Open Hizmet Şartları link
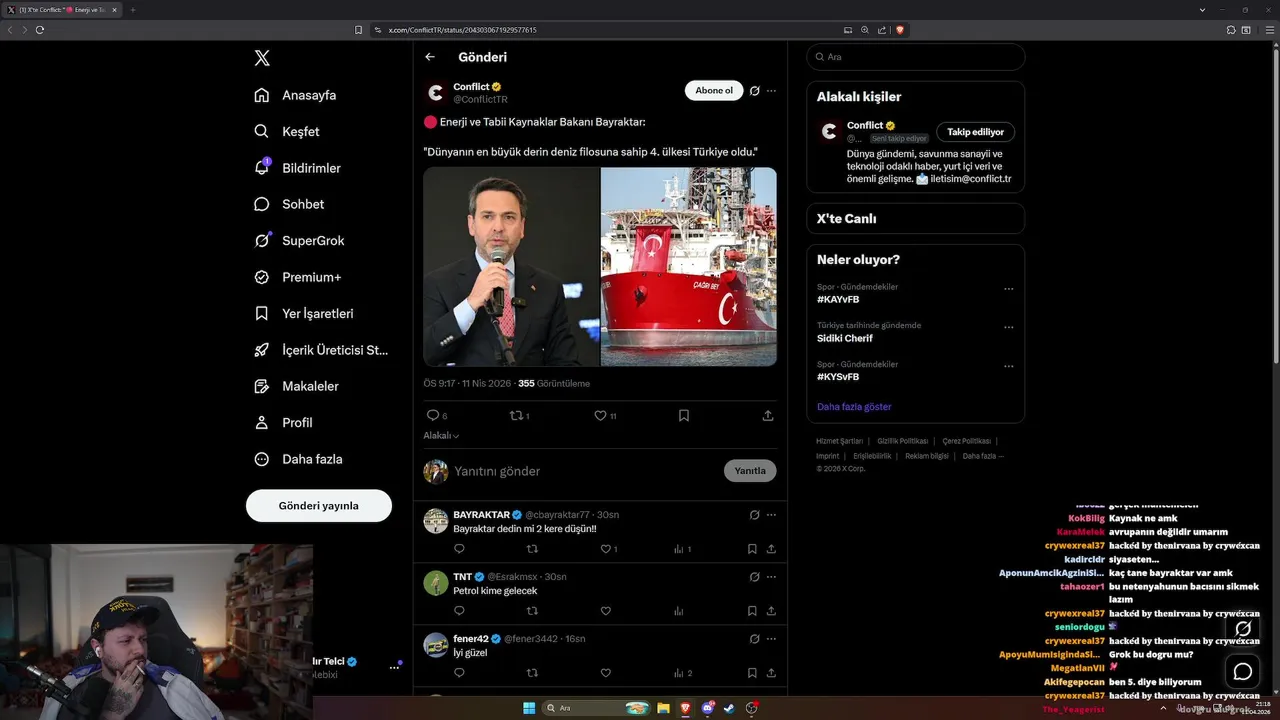Viewport: 1280px width, 720px height. click(x=839, y=441)
